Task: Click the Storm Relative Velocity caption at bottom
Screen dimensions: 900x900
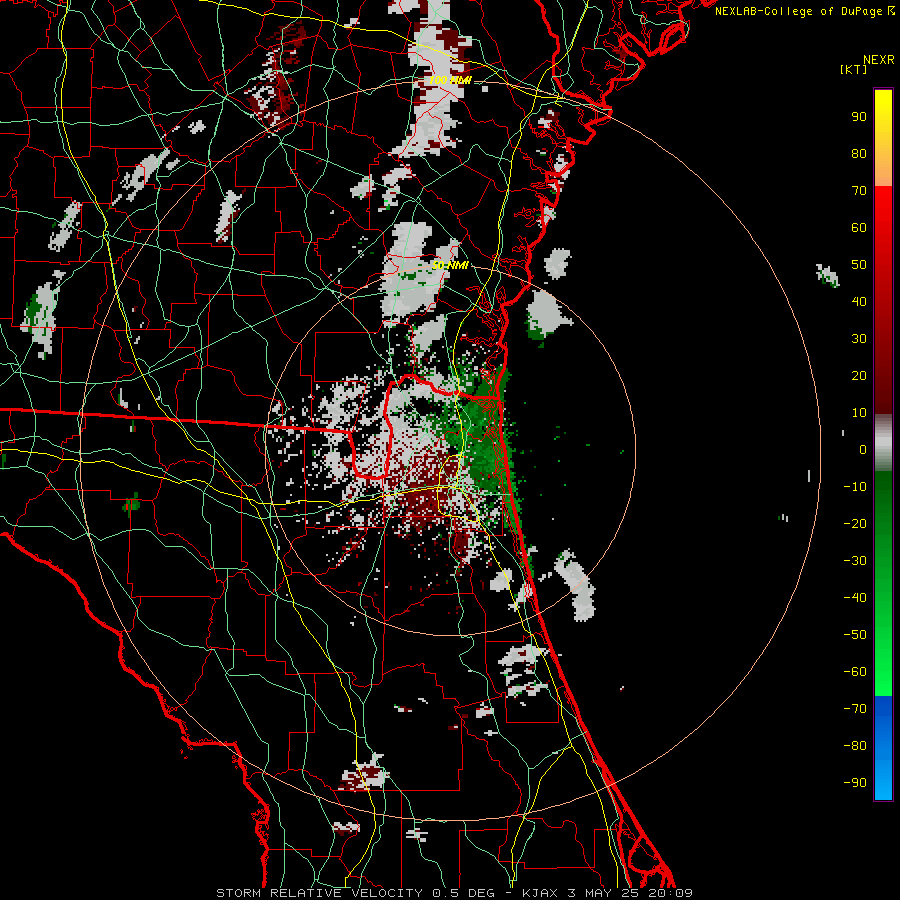Action: pos(454,893)
